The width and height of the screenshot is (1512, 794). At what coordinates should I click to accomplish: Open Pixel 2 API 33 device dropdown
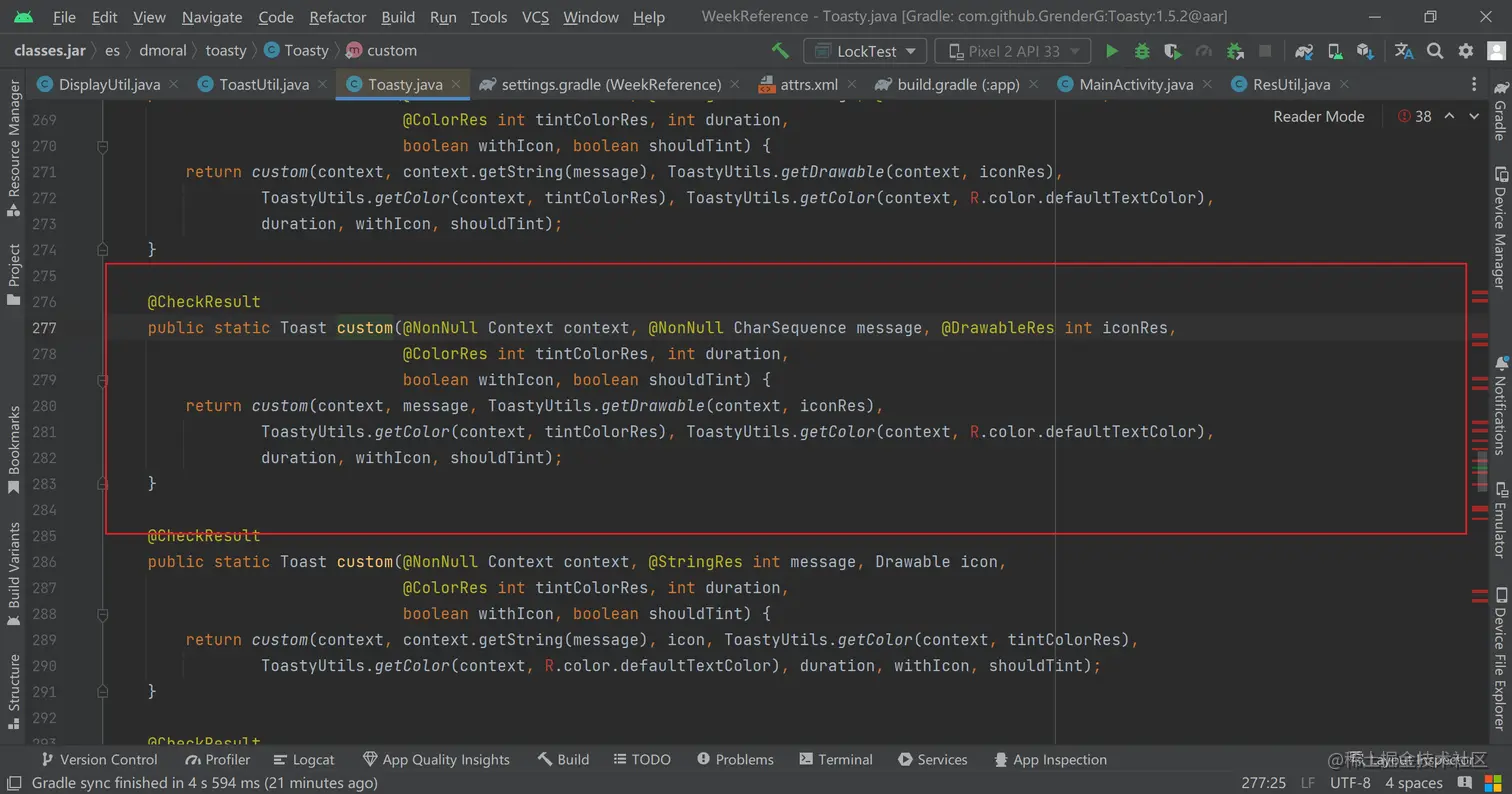1012,51
